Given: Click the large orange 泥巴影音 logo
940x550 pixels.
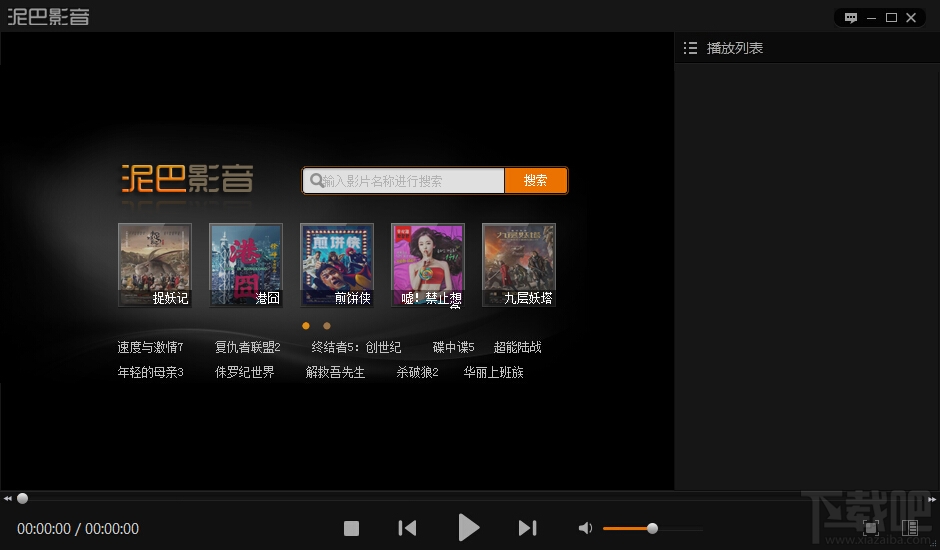Looking at the screenshot, I should pos(187,179).
